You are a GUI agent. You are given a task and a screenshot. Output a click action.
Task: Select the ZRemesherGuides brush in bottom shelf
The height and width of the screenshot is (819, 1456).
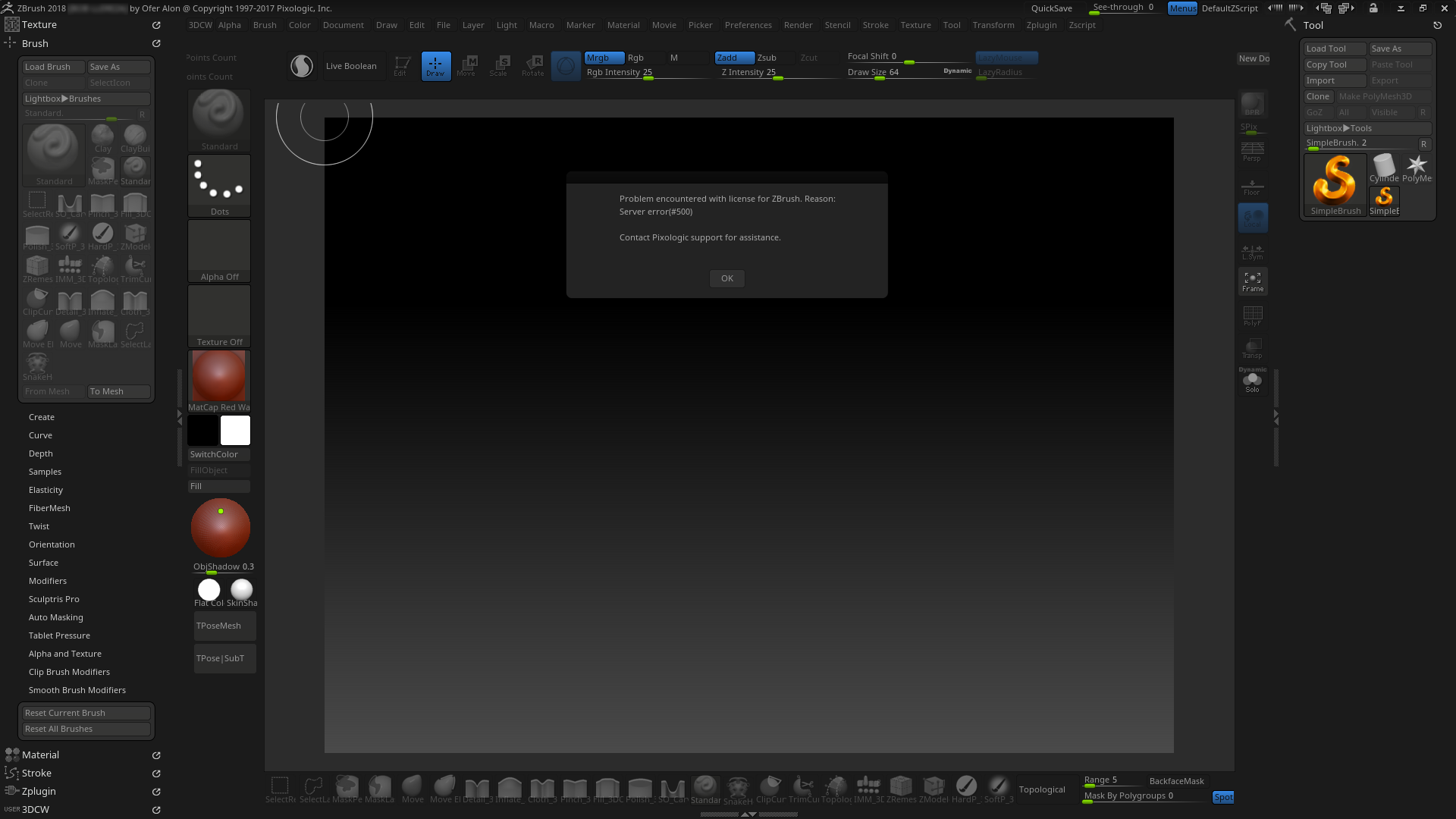901,789
